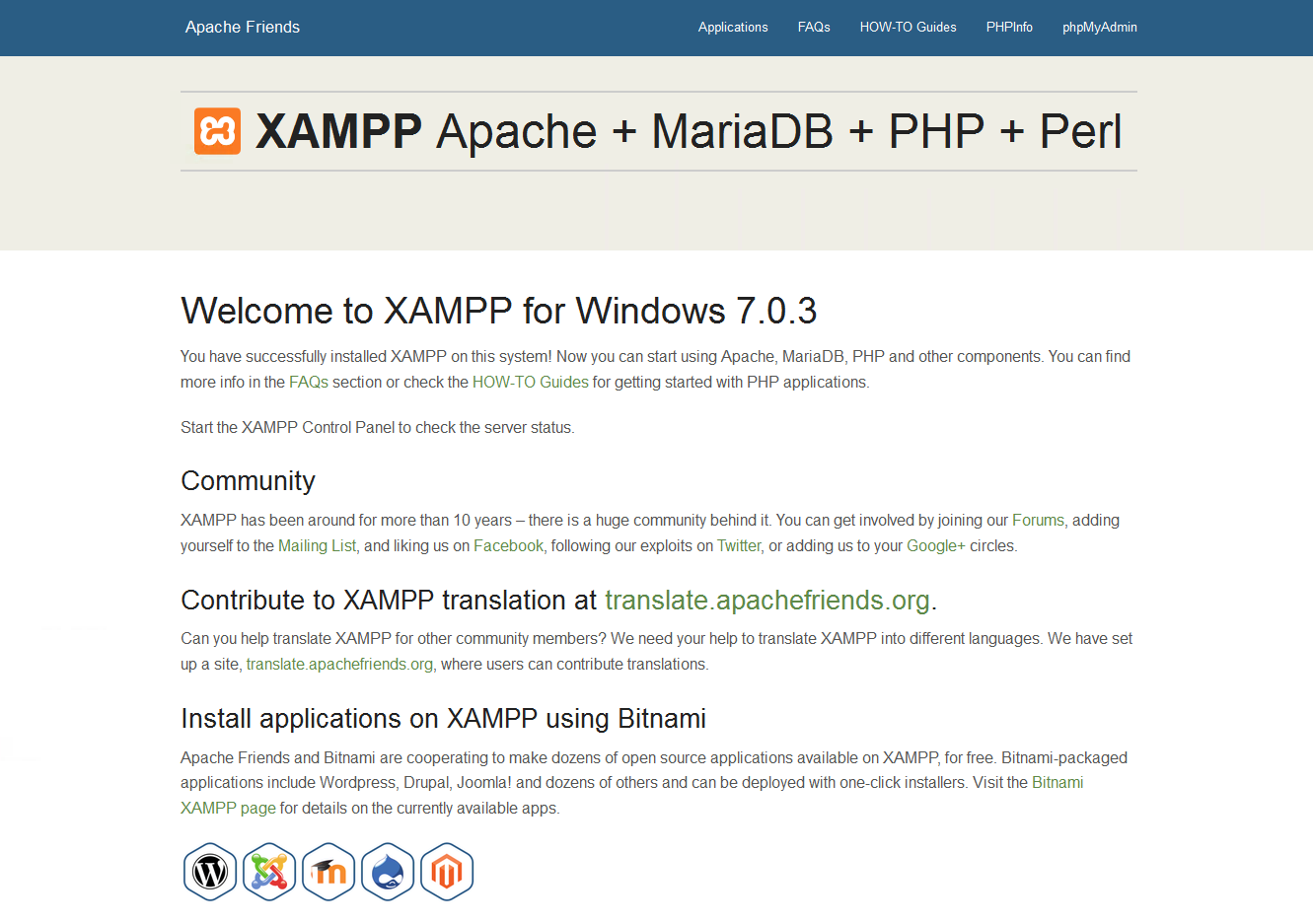Image resolution: width=1313 pixels, height=924 pixels.
Task: Select the Joomla application icon
Action: [x=269, y=872]
